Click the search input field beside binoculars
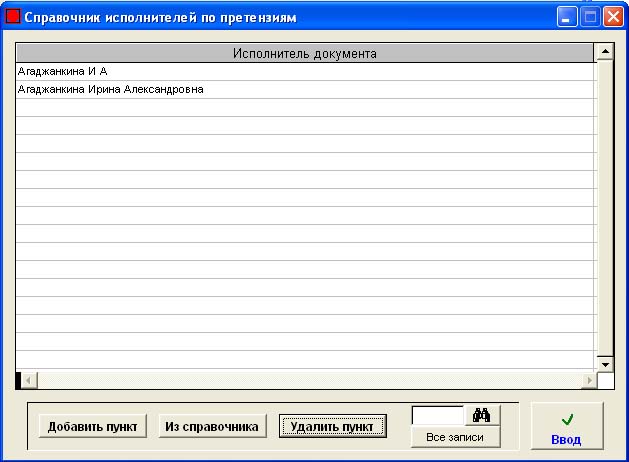The width and height of the screenshot is (629, 462). [x=438, y=415]
